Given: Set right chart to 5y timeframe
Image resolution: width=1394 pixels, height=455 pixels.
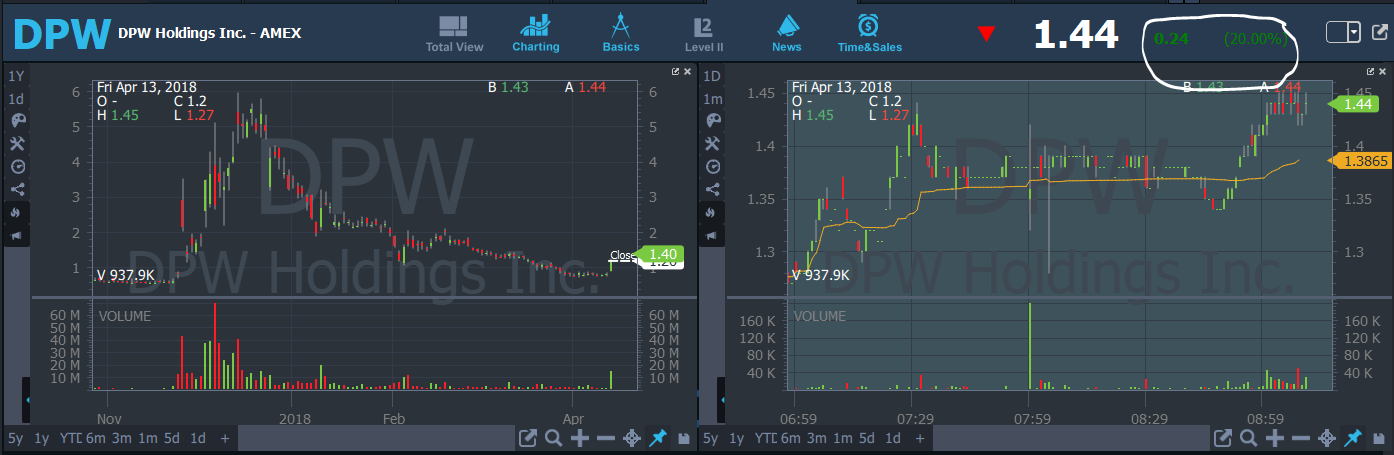Looking at the screenshot, I should click(712, 438).
